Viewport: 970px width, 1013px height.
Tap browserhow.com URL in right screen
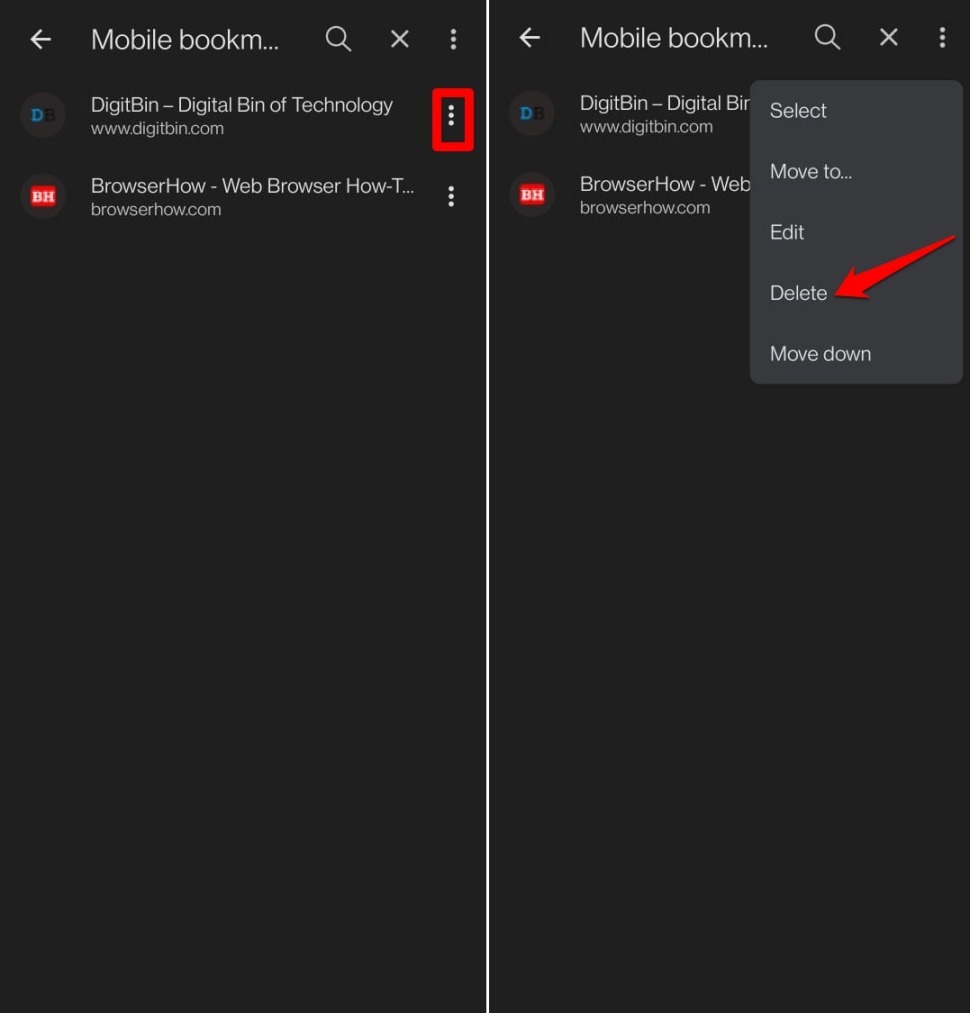click(x=645, y=207)
